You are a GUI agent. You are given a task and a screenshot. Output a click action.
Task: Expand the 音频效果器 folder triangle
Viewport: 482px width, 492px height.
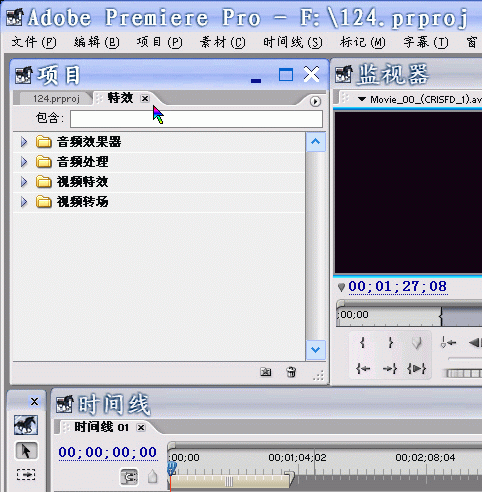click(24, 142)
